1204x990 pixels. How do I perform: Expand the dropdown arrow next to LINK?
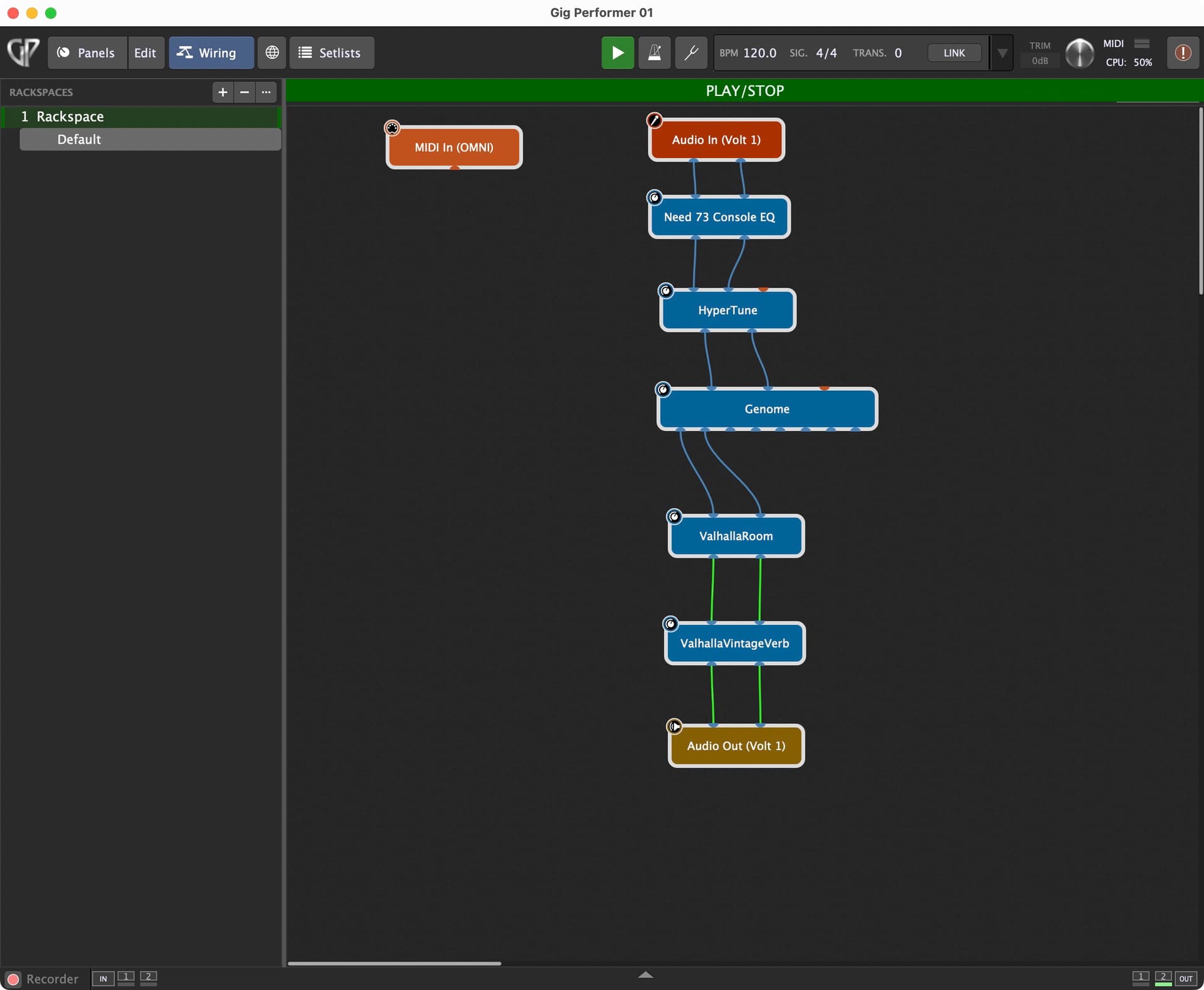(x=1002, y=53)
